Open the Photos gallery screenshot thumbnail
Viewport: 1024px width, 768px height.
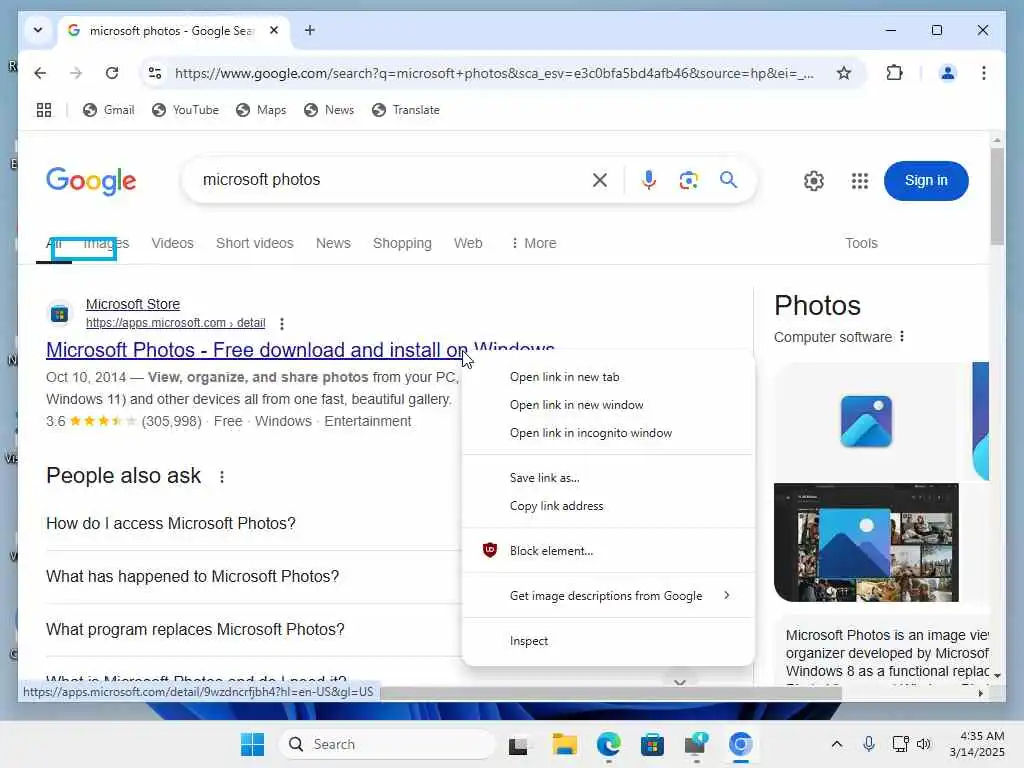click(866, 542)
